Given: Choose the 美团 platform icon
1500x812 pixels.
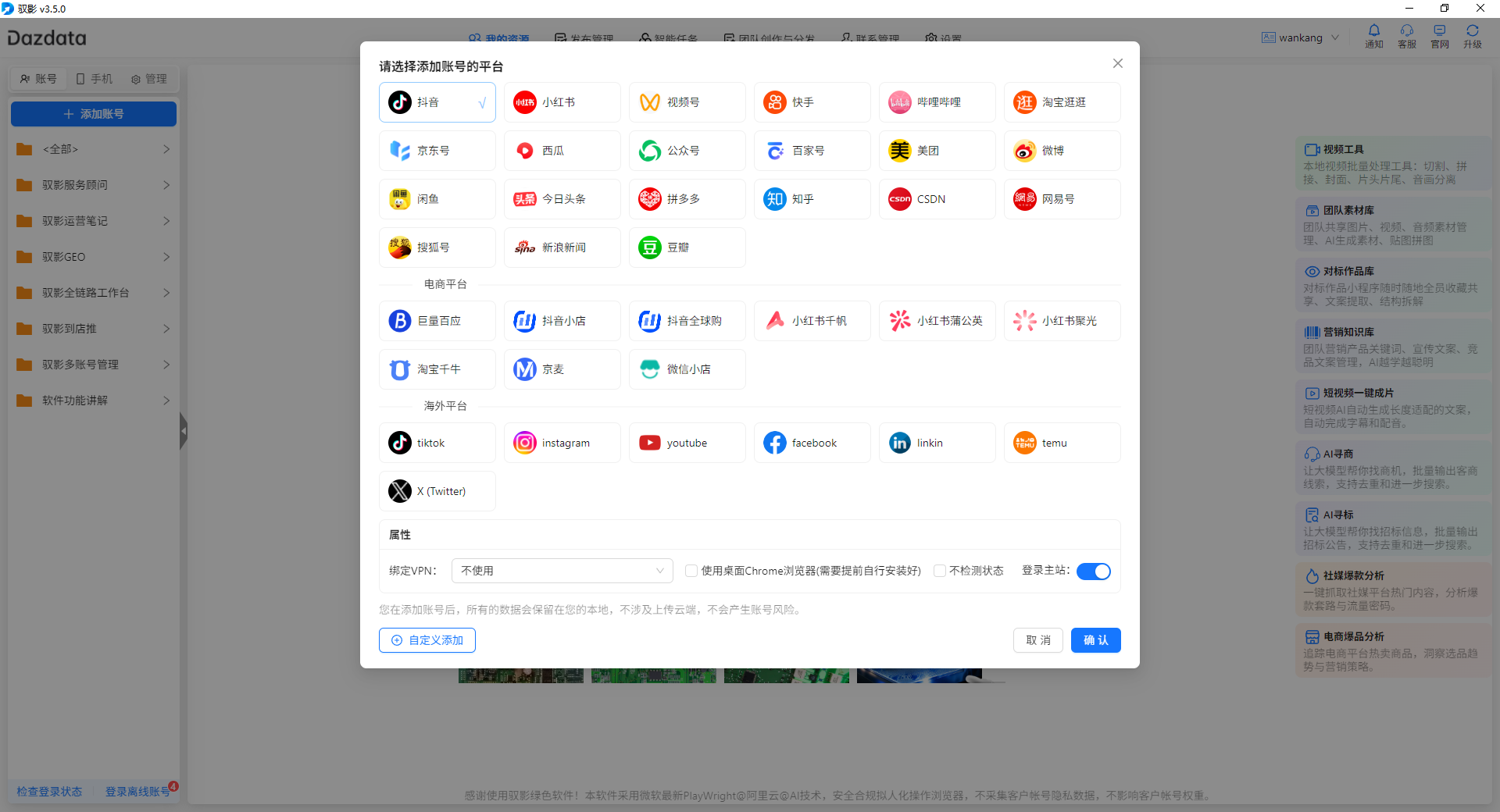Looking at the screenshot, I should [900, 151].
